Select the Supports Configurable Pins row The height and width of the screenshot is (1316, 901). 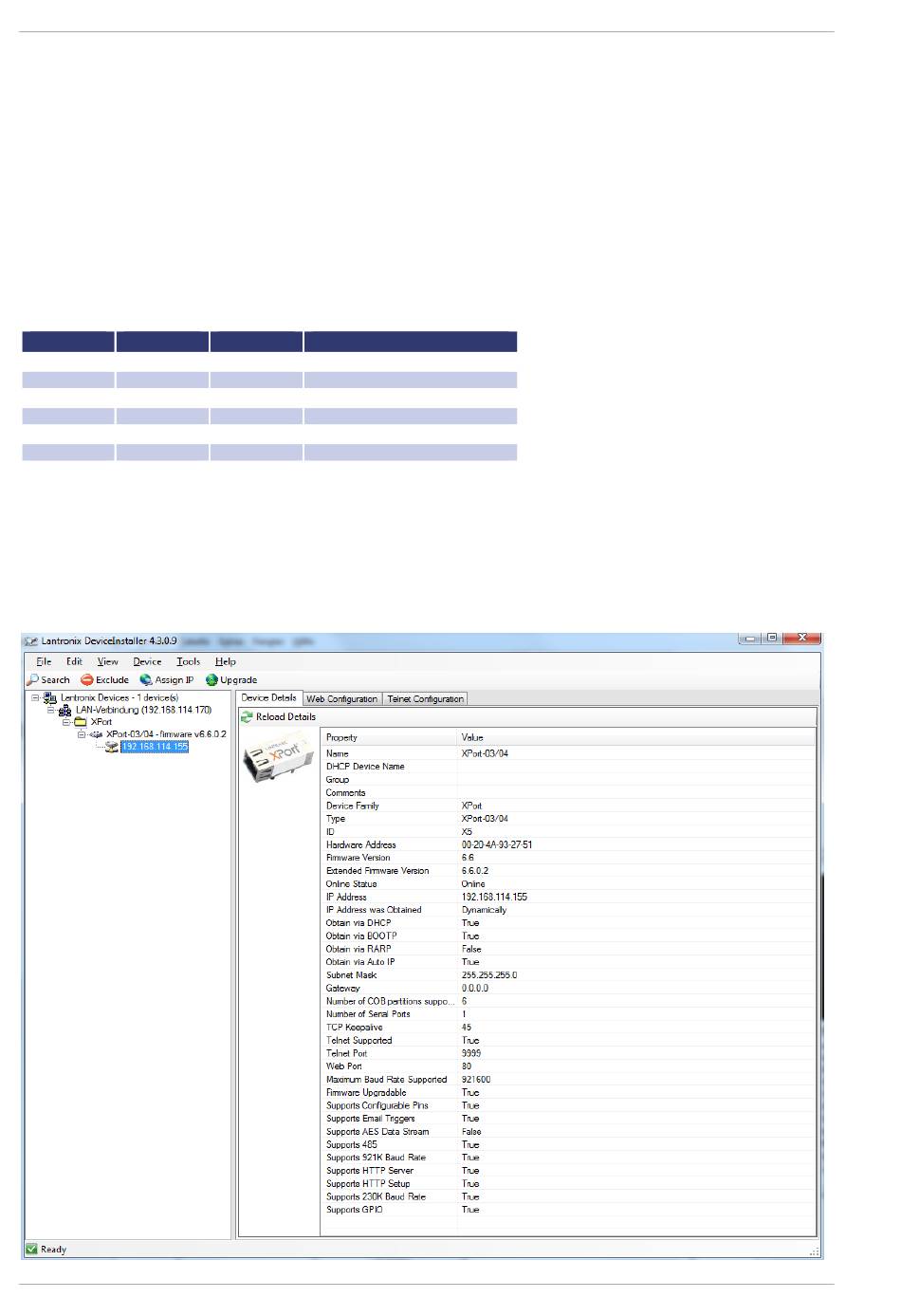(568, 1106)
